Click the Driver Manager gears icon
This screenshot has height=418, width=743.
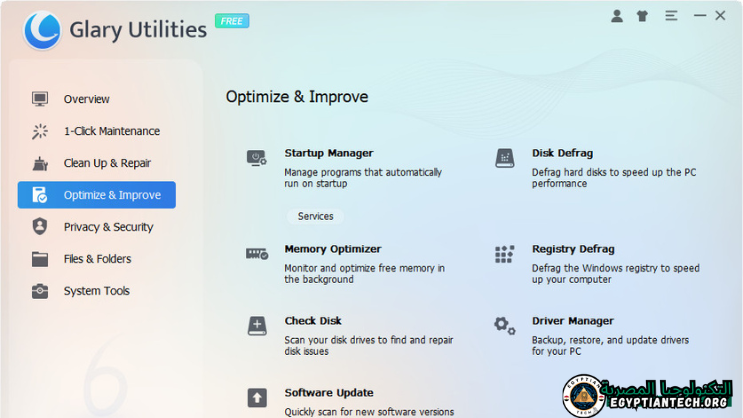coord(505,325)
